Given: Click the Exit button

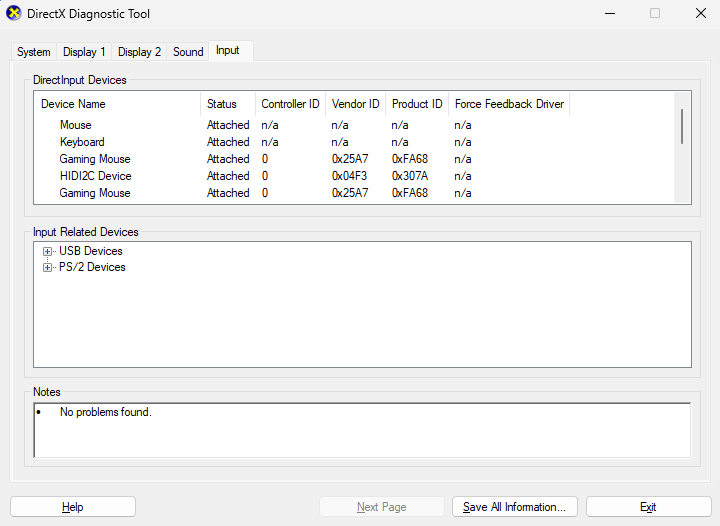Looking at the screenshot, I should pos(648,507).
